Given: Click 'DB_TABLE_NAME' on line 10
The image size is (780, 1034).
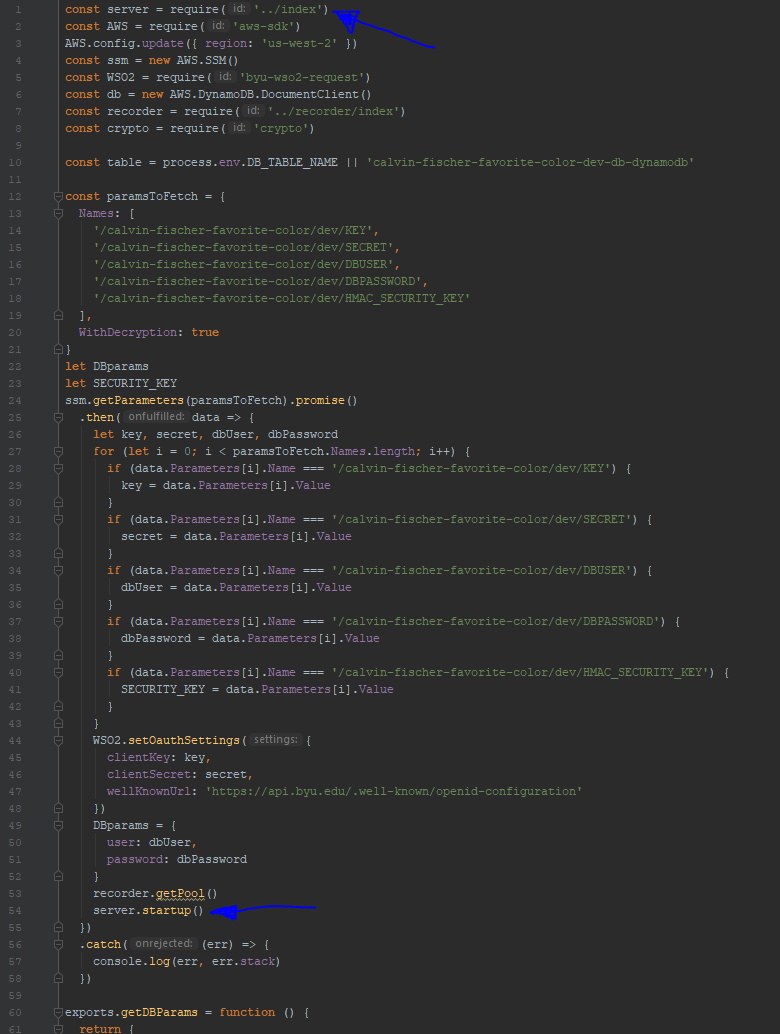Looking at the screenshot, I should (x=292, y=163).
